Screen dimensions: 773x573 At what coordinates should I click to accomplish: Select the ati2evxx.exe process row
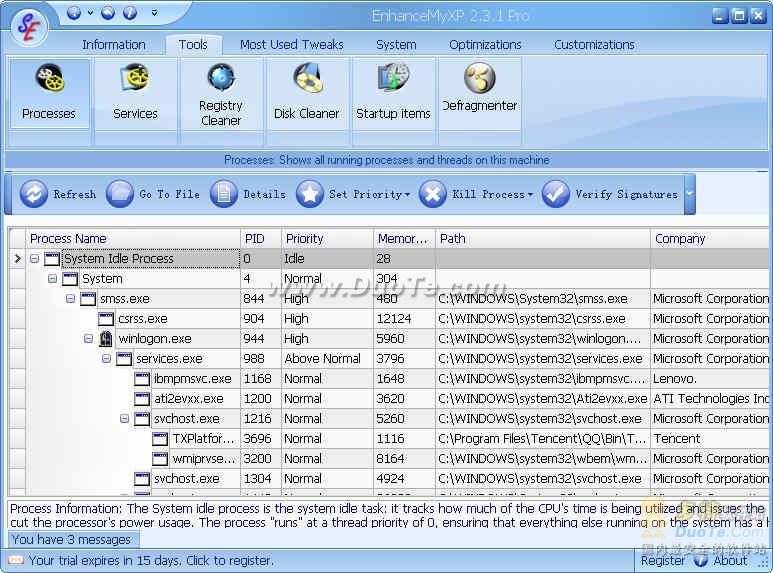[389, 398]
